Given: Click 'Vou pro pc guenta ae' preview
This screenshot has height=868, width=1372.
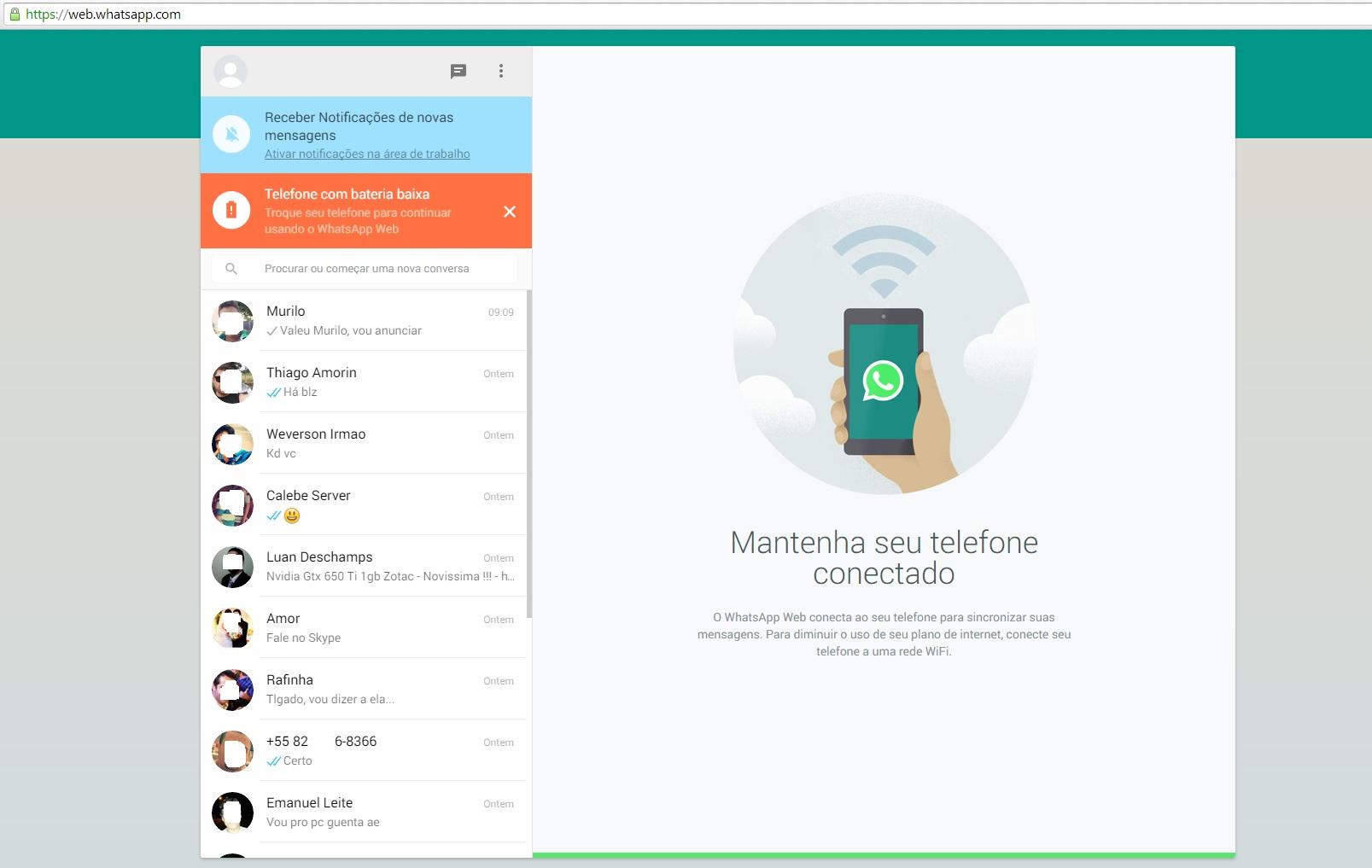Looking at the screenshot, I should point(323,822).
